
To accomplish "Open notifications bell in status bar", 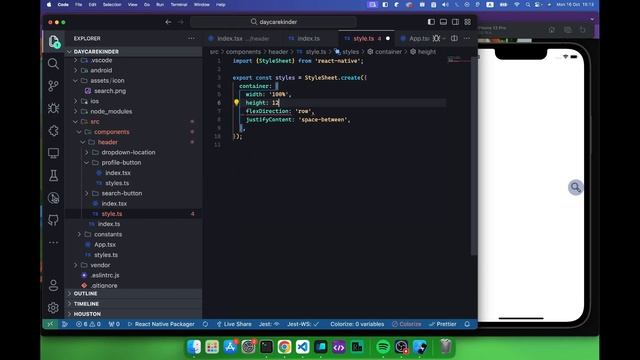I will pyautogui.click(x=467, y=324).
